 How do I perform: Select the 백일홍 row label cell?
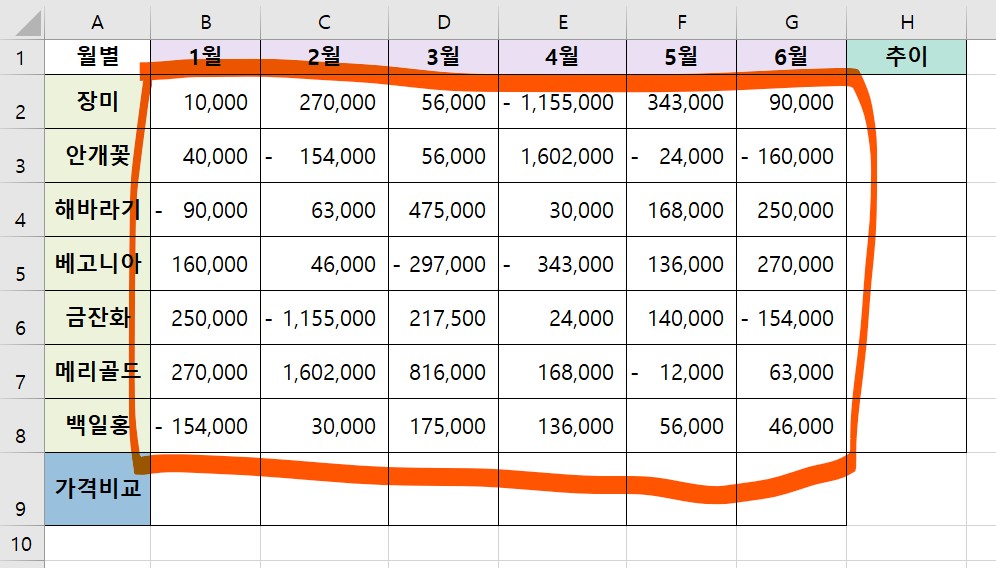(x=97, y=426)
